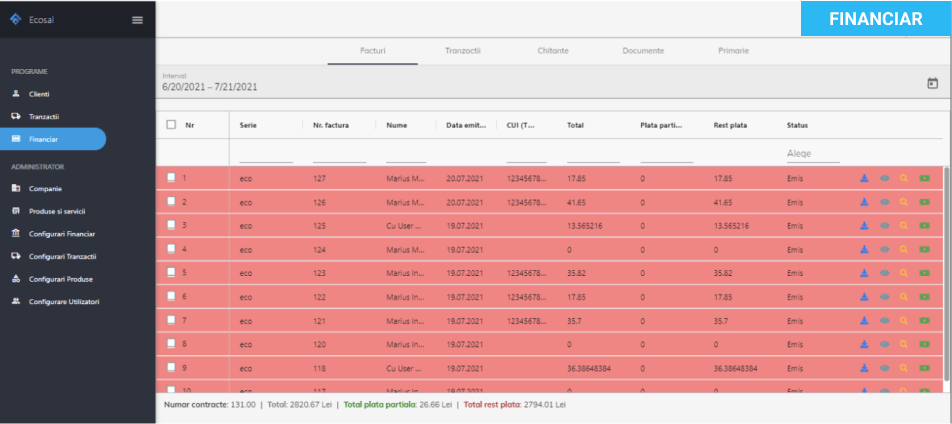Switch to the Chitante tab
The image size is (952, 424).
[x=552, y=50]
